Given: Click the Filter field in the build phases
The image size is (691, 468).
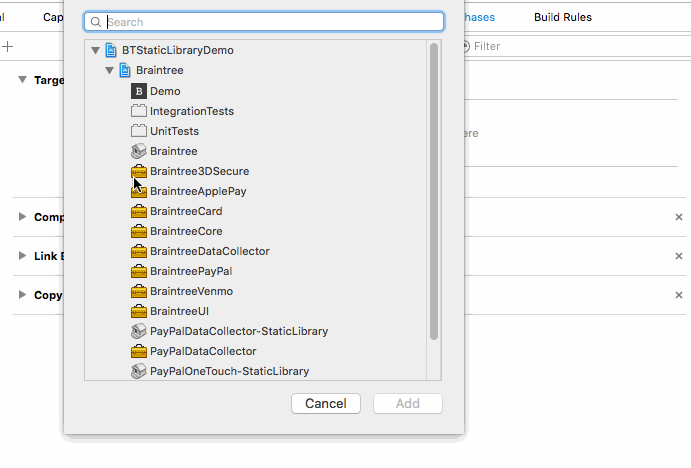Looking at the screenshot, I should tap(577, 46).
